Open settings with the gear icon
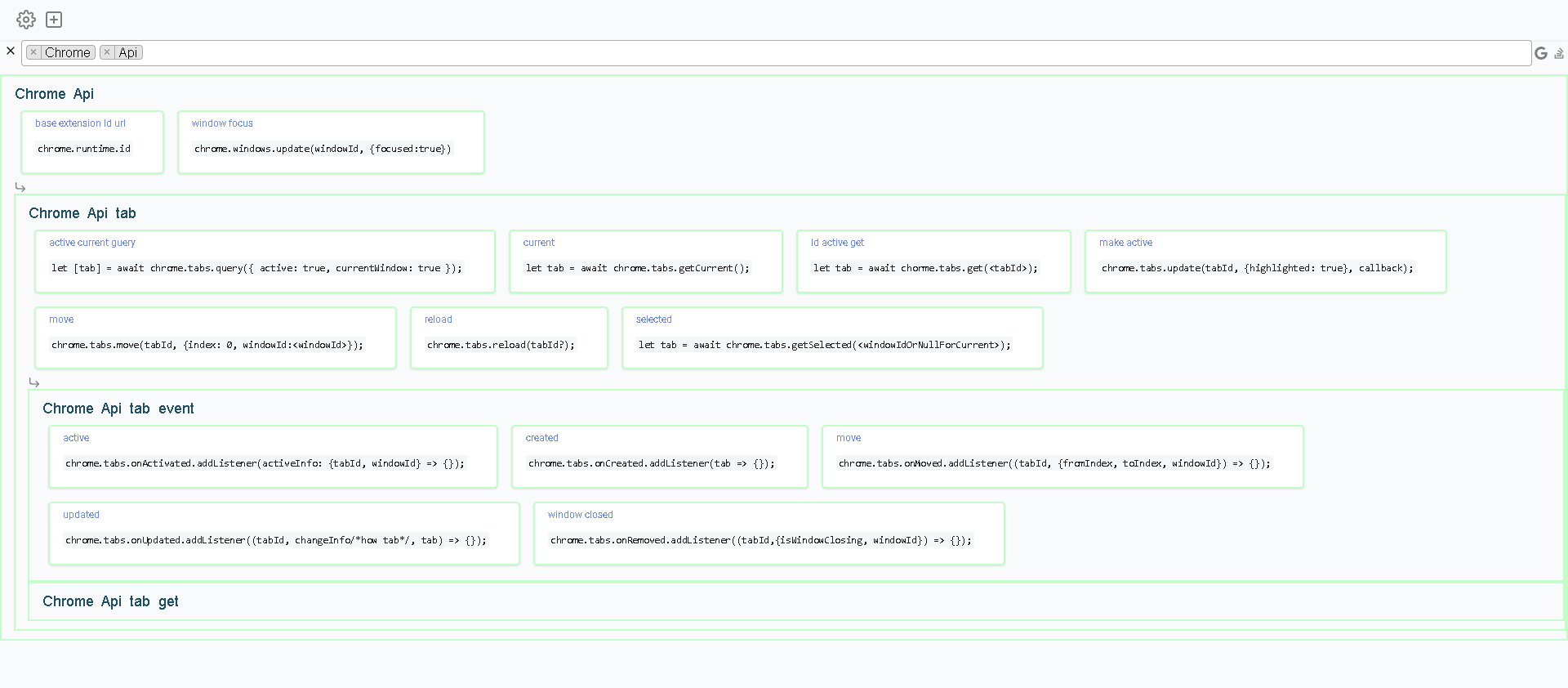Viewport: 1568px width, 688px height. [26, 20]
